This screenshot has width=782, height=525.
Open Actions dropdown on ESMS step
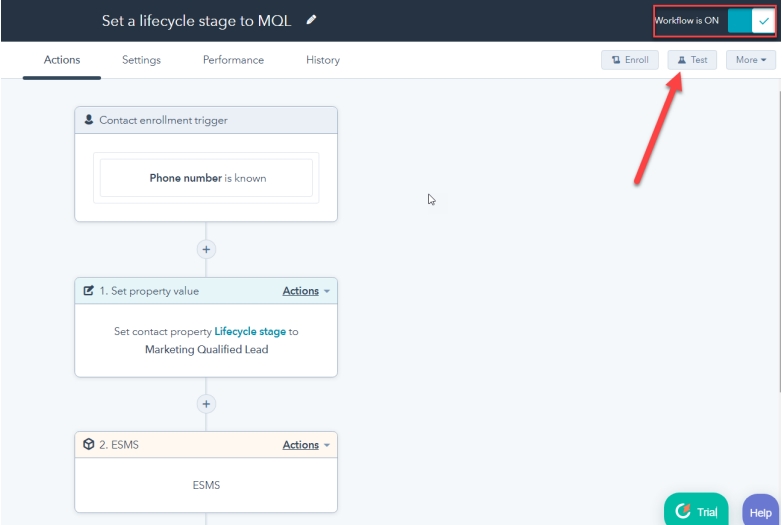point(306,445)
